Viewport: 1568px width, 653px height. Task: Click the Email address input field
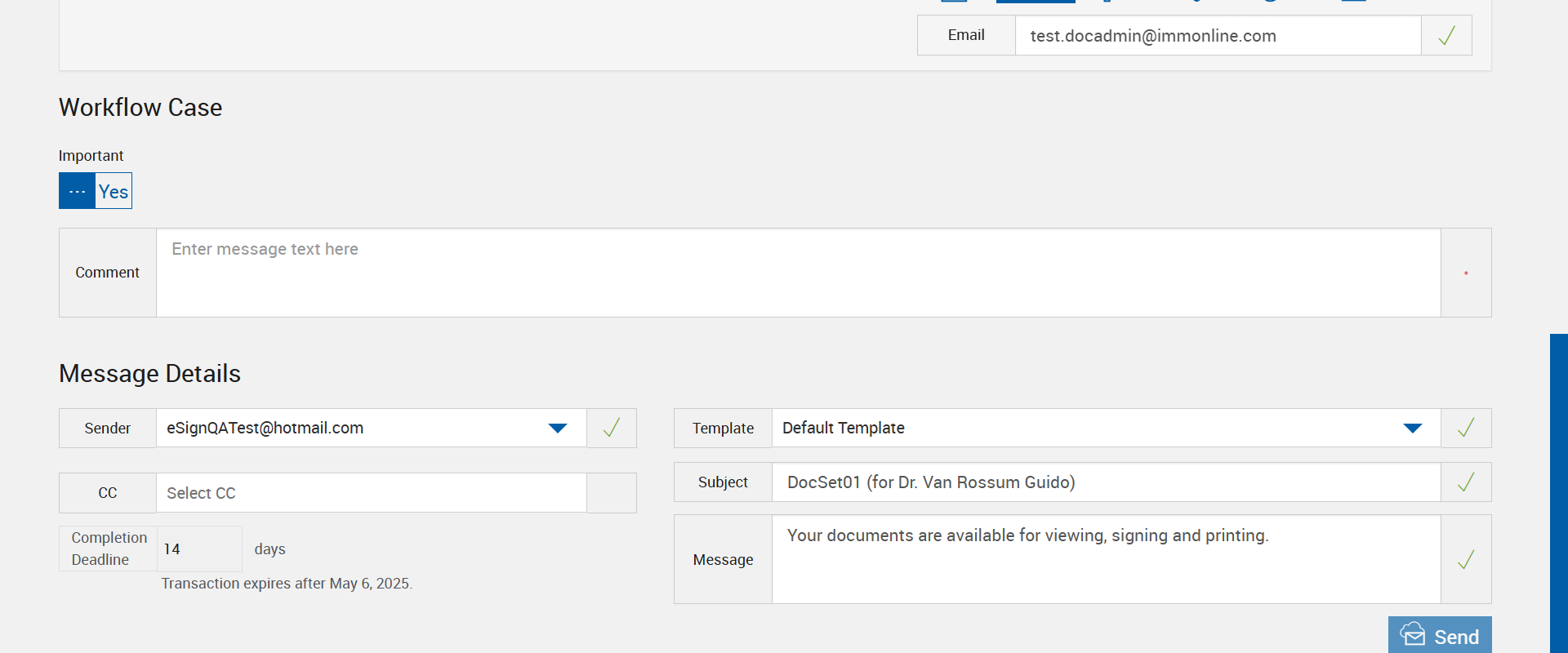1217,36
